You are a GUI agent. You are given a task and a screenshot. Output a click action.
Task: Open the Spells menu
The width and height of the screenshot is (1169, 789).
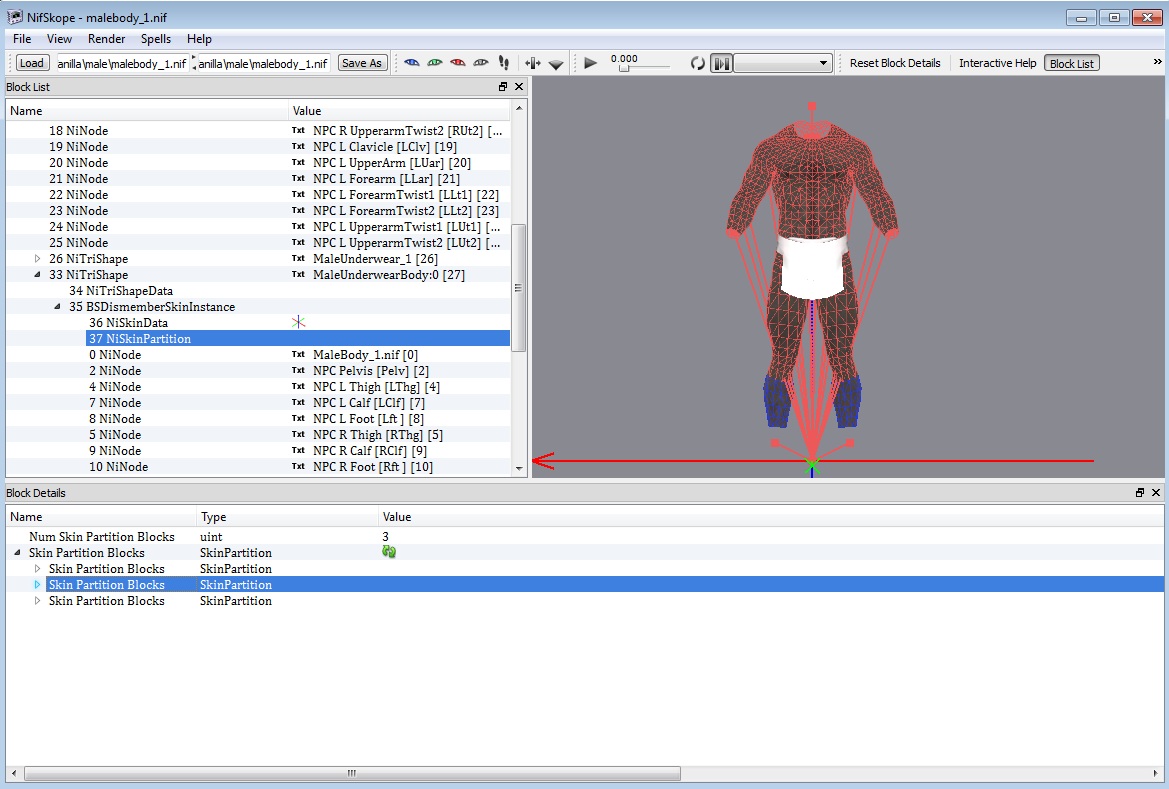point(156,39)
